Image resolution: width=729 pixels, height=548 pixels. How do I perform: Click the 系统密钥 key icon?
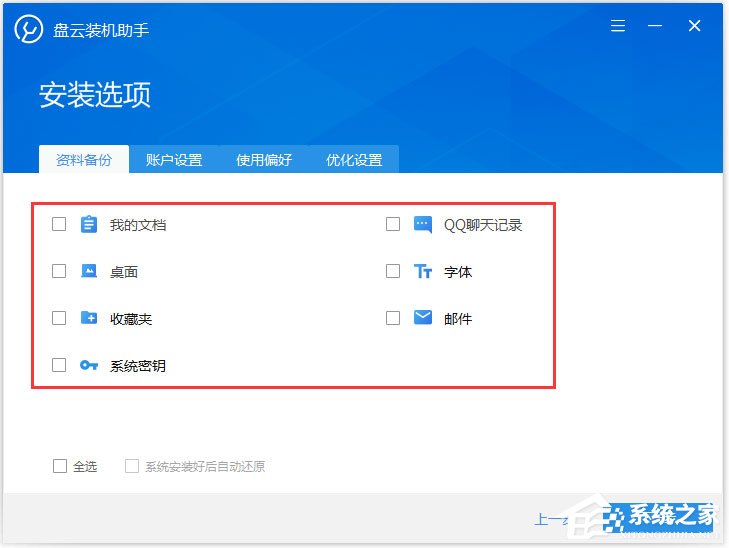(x=89, y=366)
